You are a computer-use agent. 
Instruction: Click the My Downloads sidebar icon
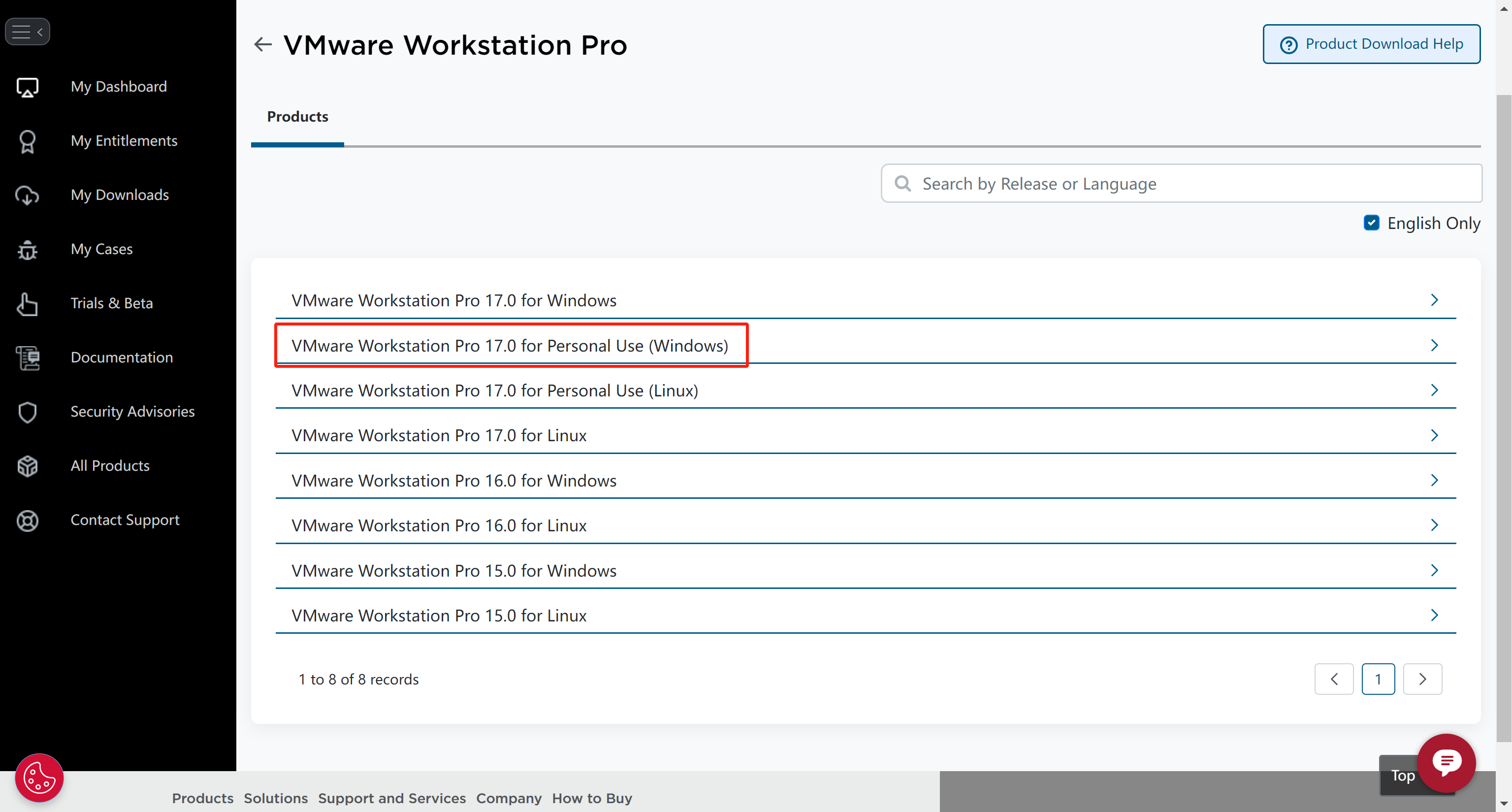pyautogui.click(x=27, y=195)
